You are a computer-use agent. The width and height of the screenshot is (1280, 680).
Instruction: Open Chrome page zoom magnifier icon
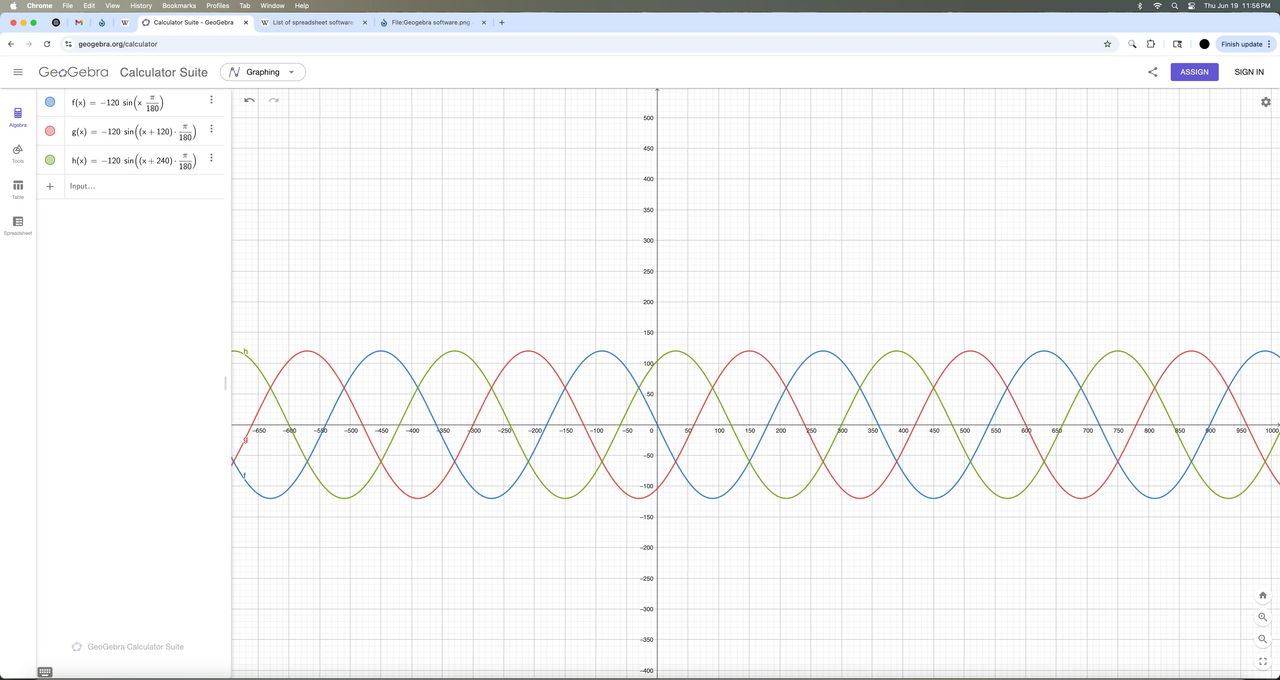(1132, 44)
